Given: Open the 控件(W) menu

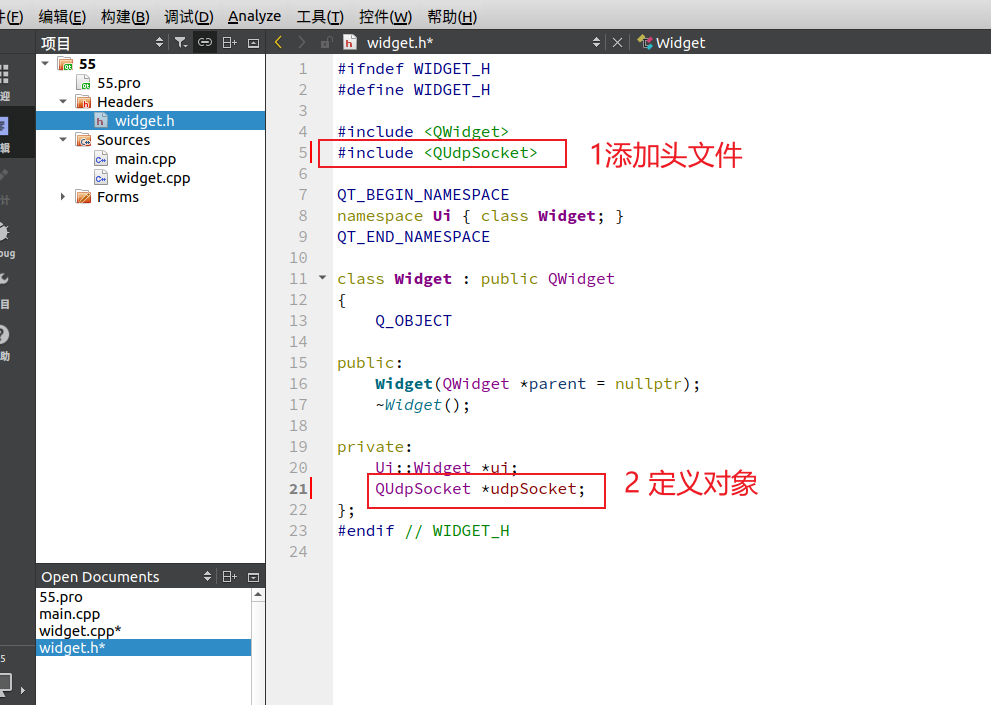Looking at the screenshot, I should click(385, 16).
